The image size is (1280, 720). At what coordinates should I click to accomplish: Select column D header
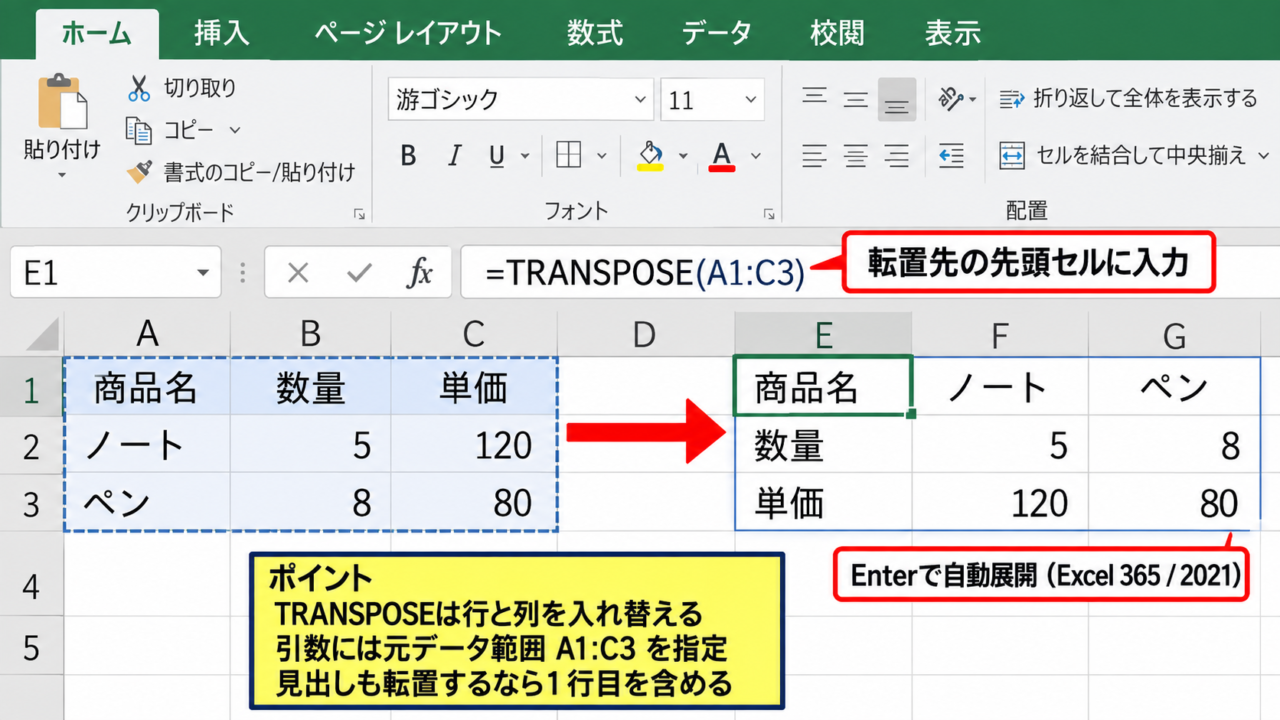pyautogui.click(x=645, y=335)
